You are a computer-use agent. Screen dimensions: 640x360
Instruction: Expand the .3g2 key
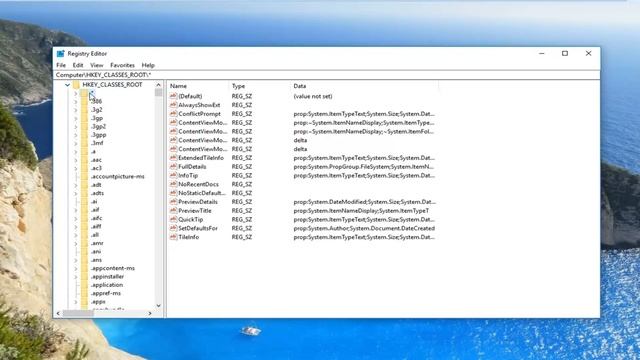76,110
